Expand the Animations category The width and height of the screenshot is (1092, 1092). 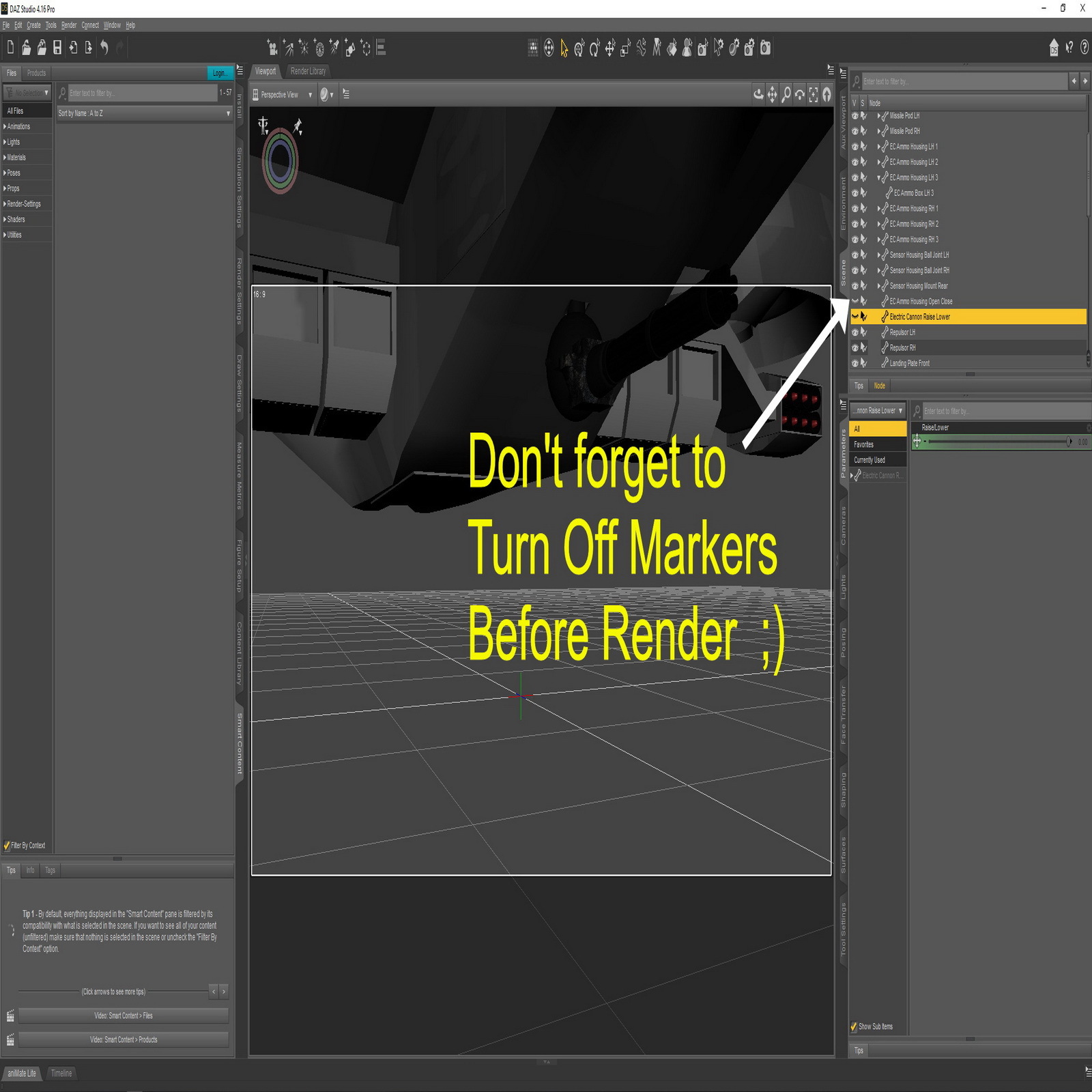tap(18, 126)
